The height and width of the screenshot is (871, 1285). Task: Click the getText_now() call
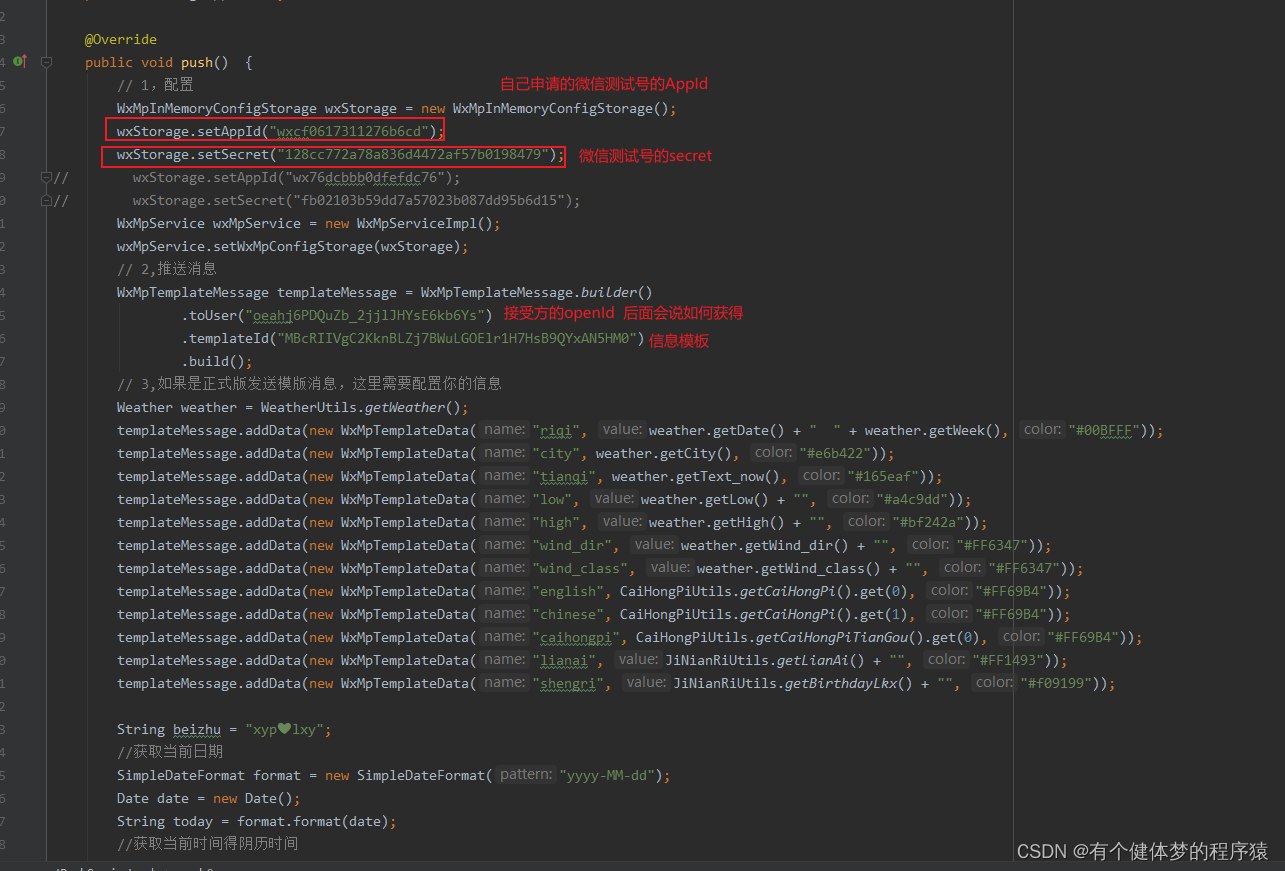729,476
